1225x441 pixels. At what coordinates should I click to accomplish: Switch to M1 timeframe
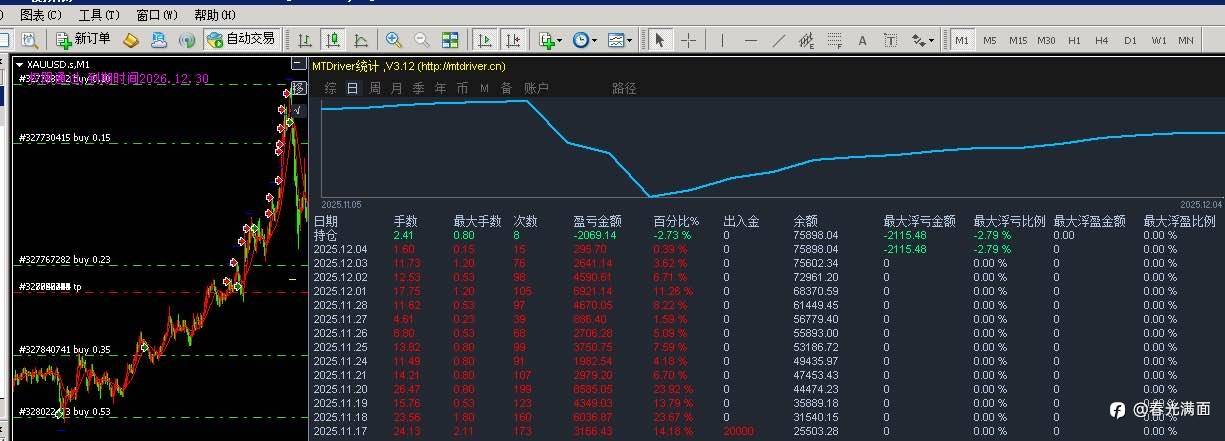(x=962, y=40)
